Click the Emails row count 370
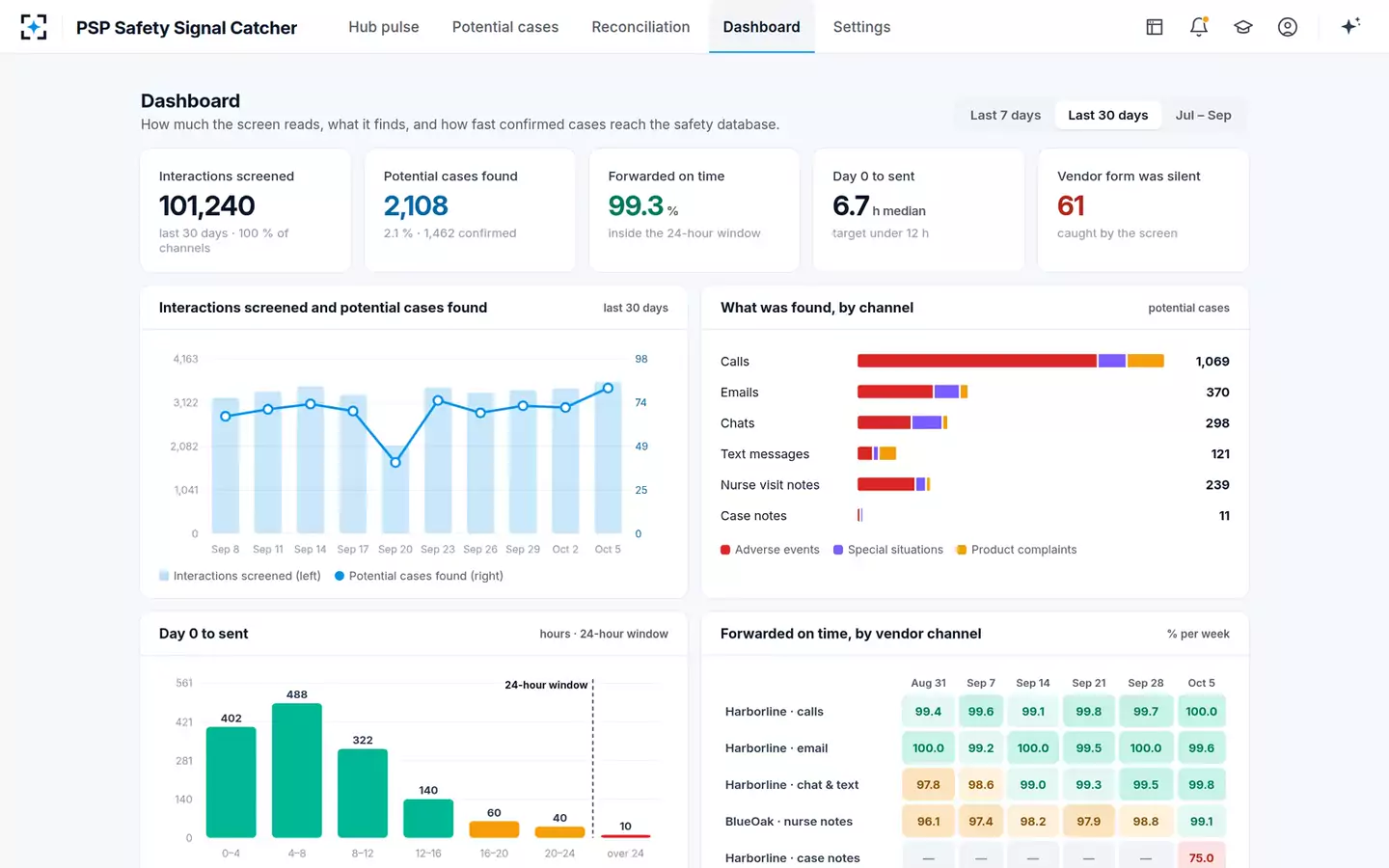1389x868 pixels. (x=1217, y=393)
